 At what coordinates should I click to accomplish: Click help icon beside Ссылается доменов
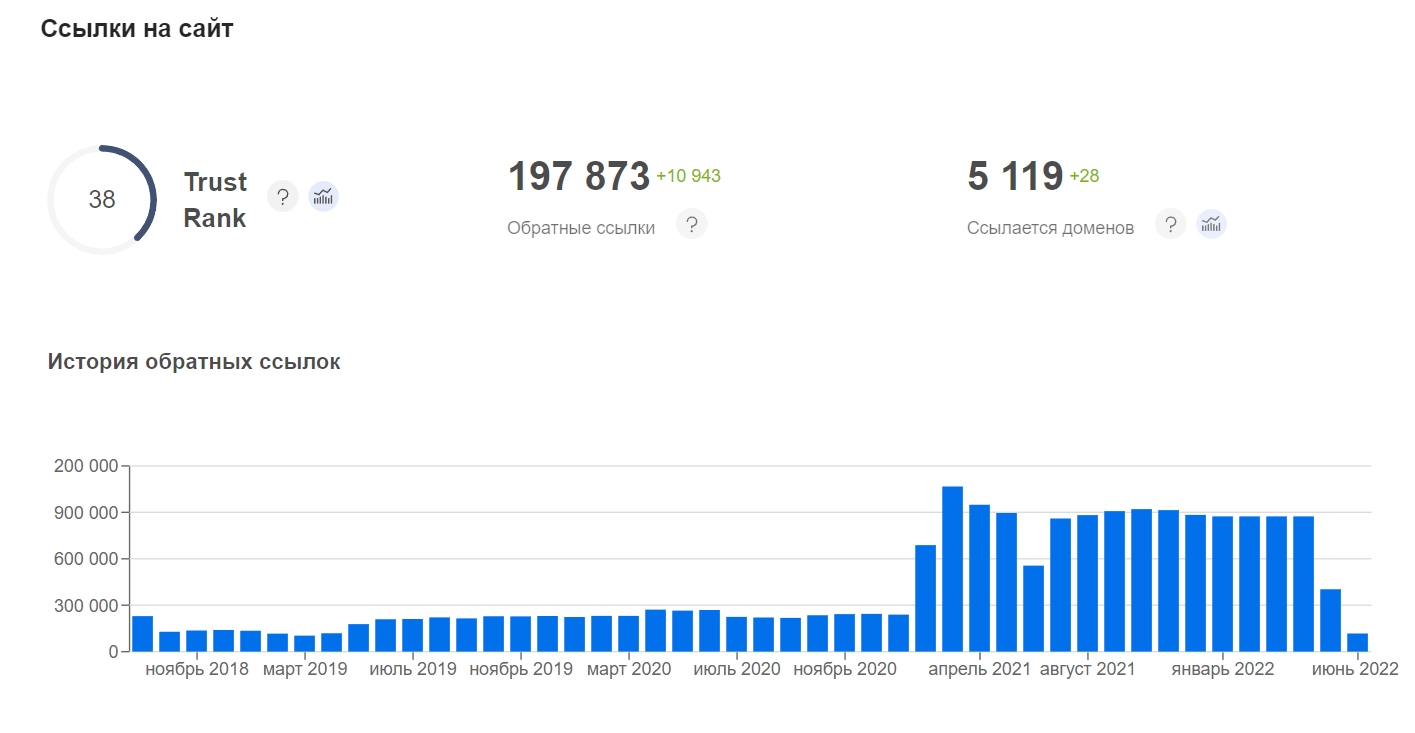pyautogui.click(x=1170, y=225)
